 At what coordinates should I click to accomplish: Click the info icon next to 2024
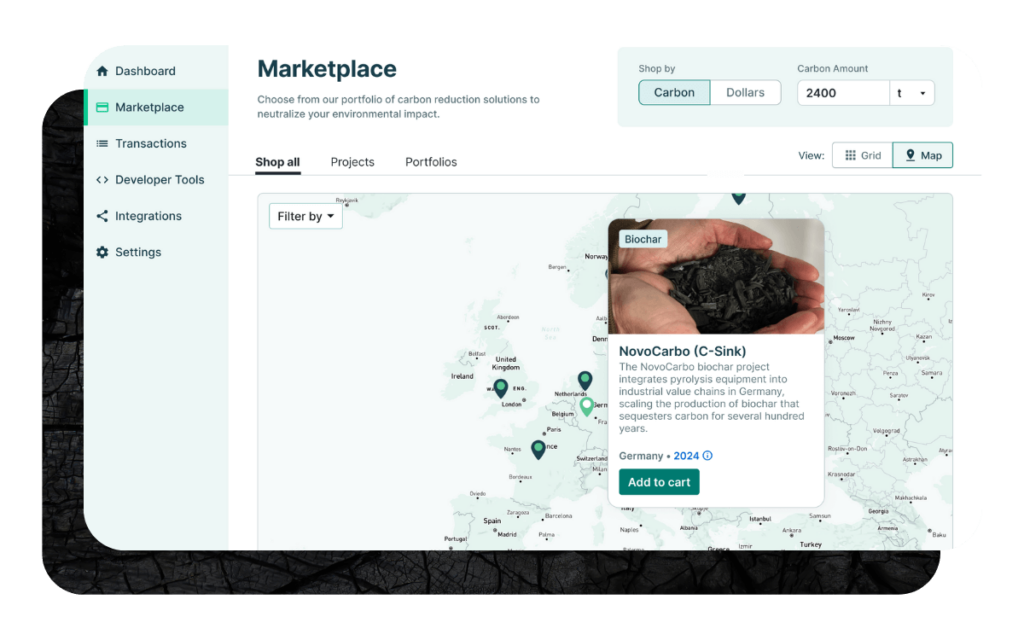[707, 456]
